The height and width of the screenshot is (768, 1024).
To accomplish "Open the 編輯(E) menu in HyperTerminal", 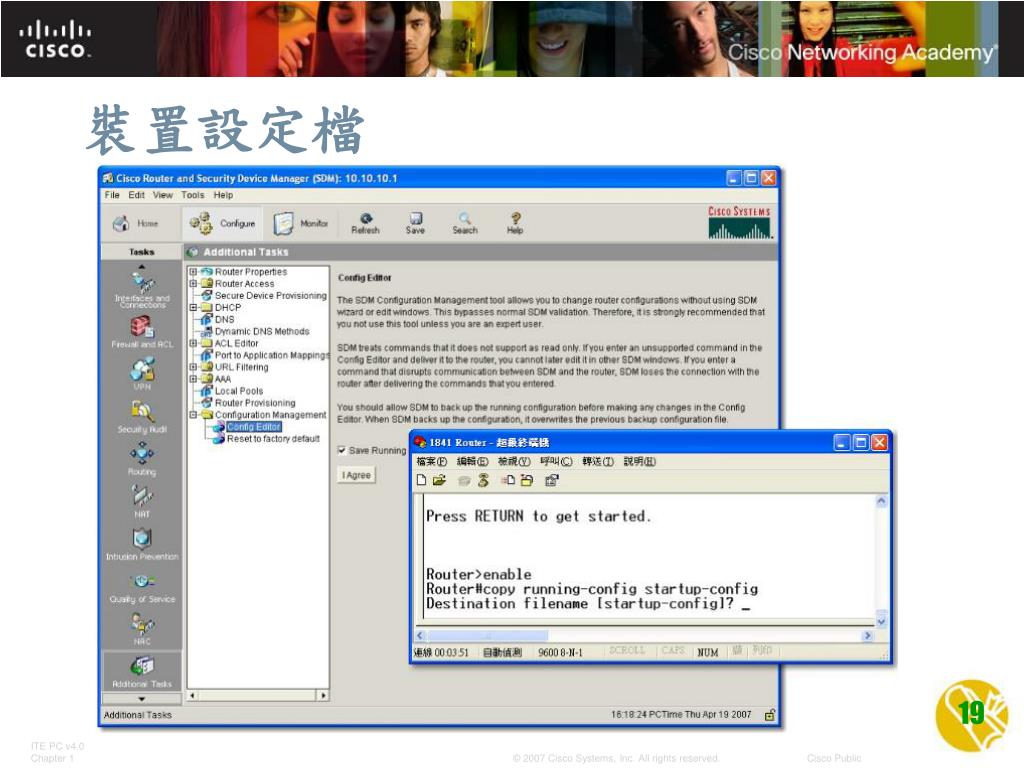I will tap(472, 462).
